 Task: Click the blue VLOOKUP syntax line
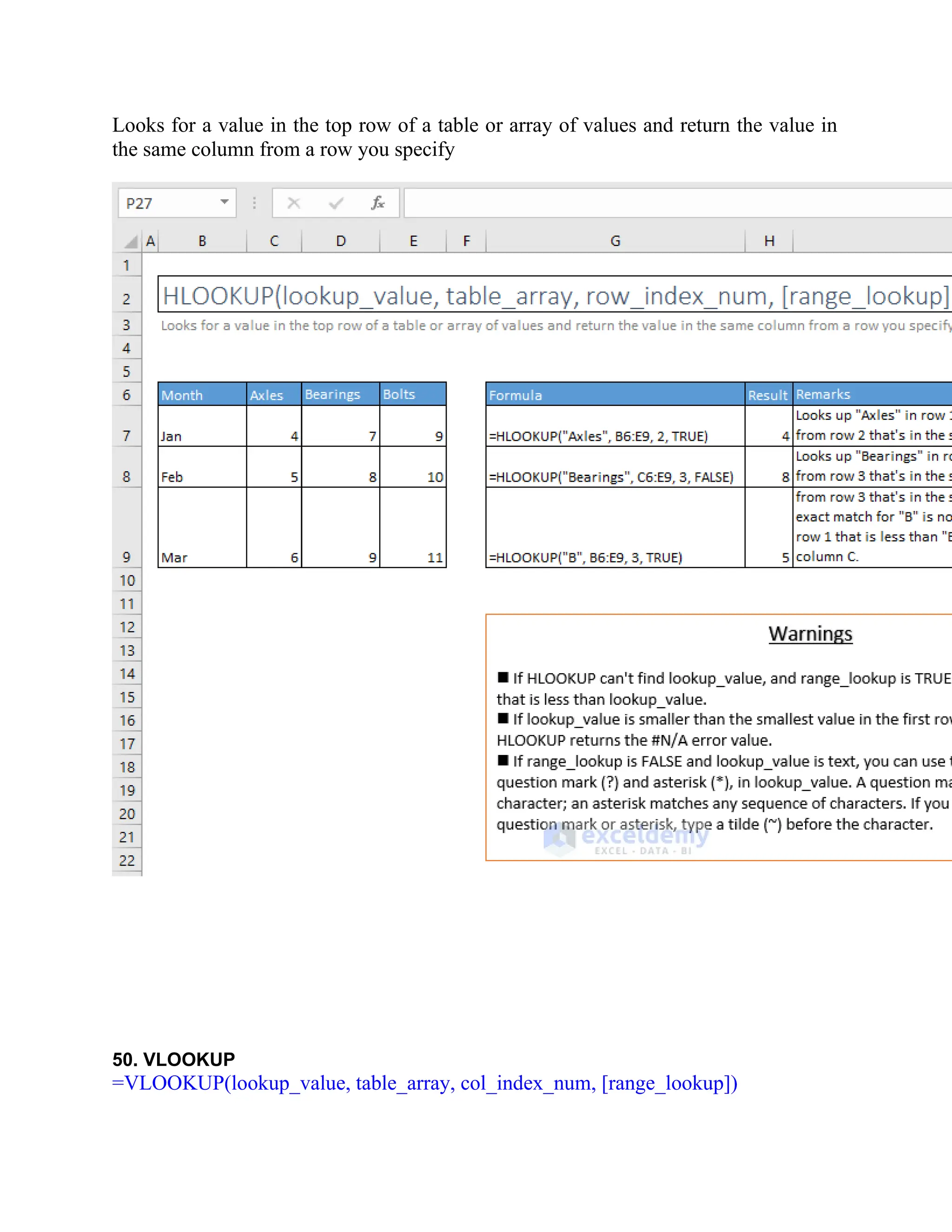[x=425, y=1084]
